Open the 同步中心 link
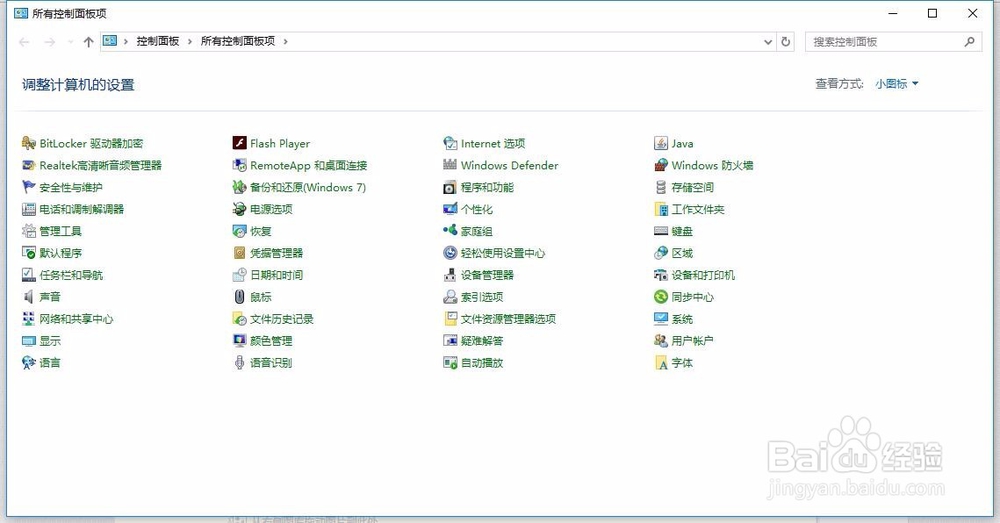 (693, 297)
